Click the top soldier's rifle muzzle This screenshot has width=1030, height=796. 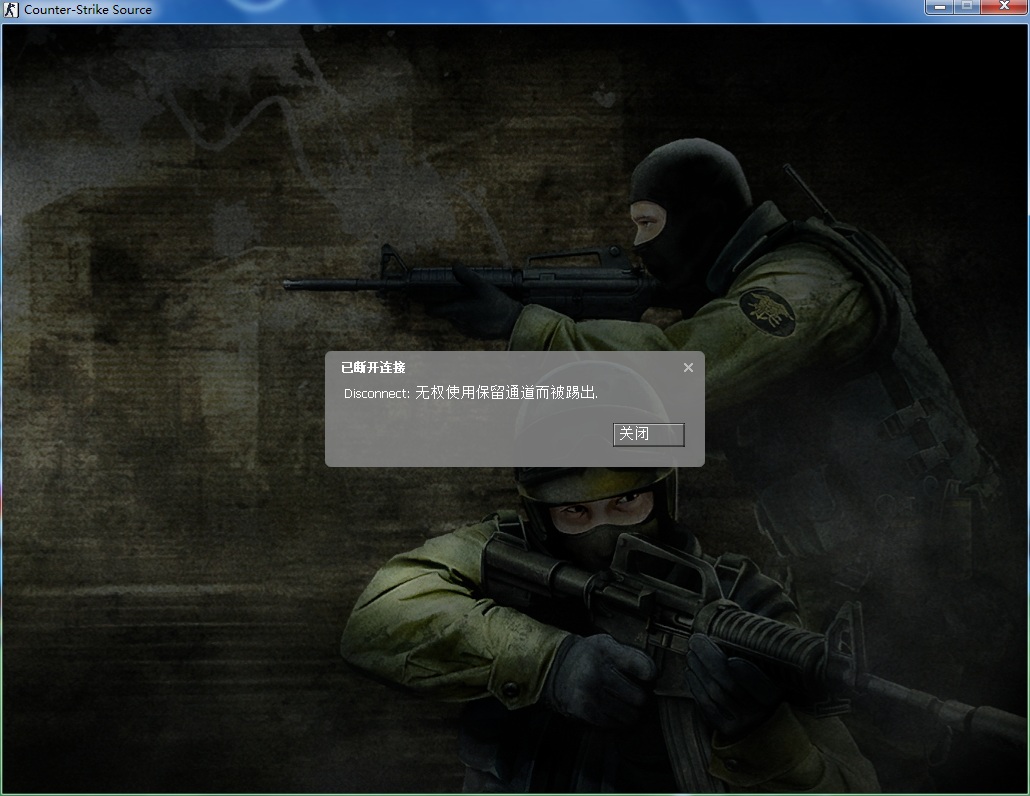[292, 285]
